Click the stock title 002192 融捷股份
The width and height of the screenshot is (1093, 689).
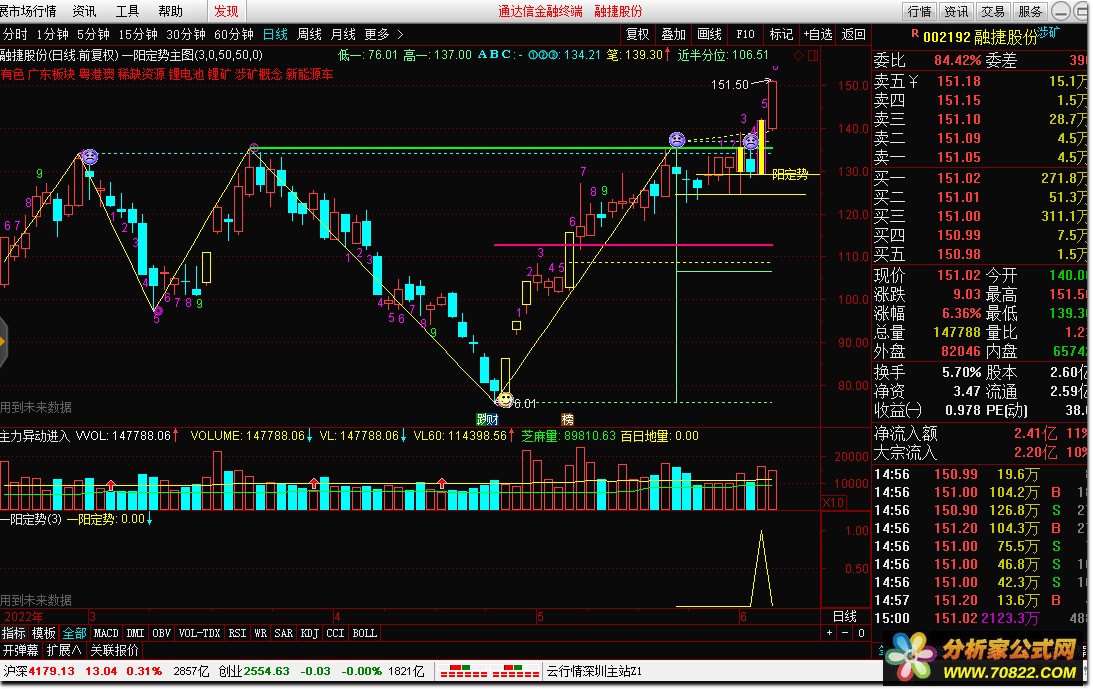point(980,37)
